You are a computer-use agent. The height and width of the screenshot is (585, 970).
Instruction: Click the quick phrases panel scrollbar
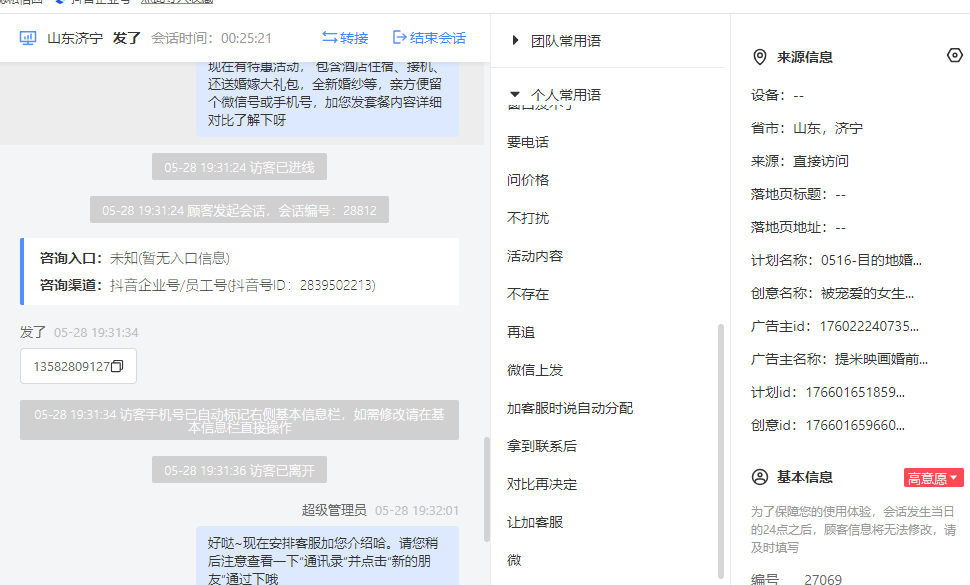(721, 450)
